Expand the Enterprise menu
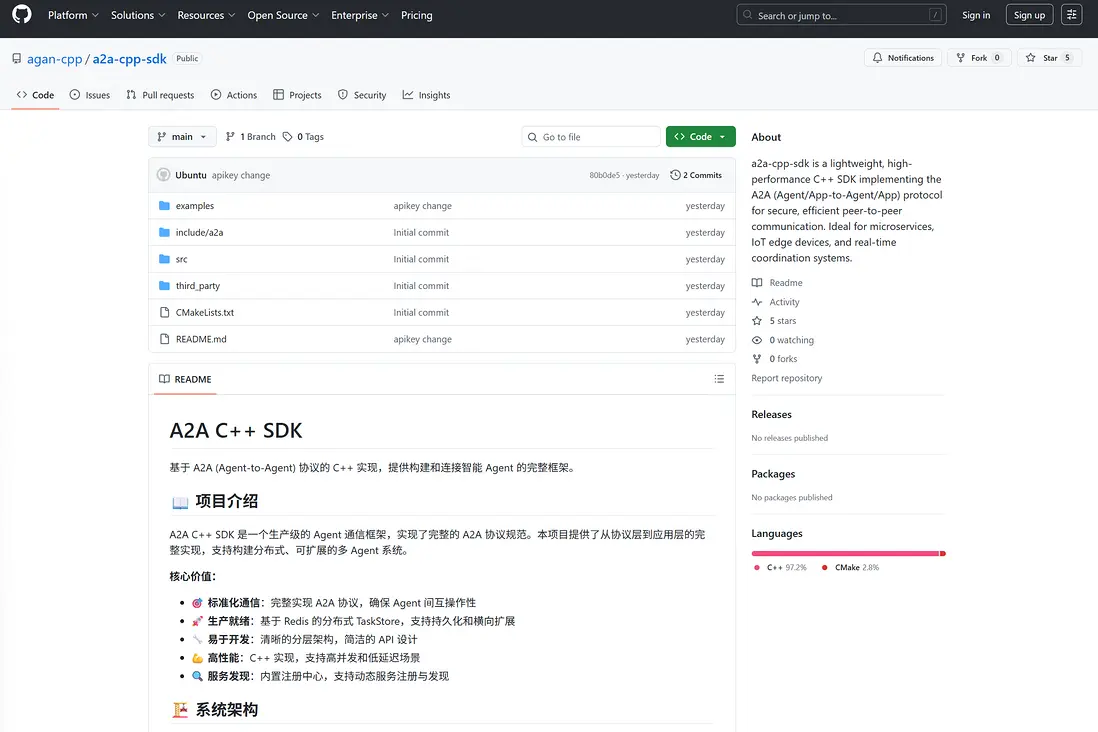This screenshot has width=1098, height=732. pos(359,15)
